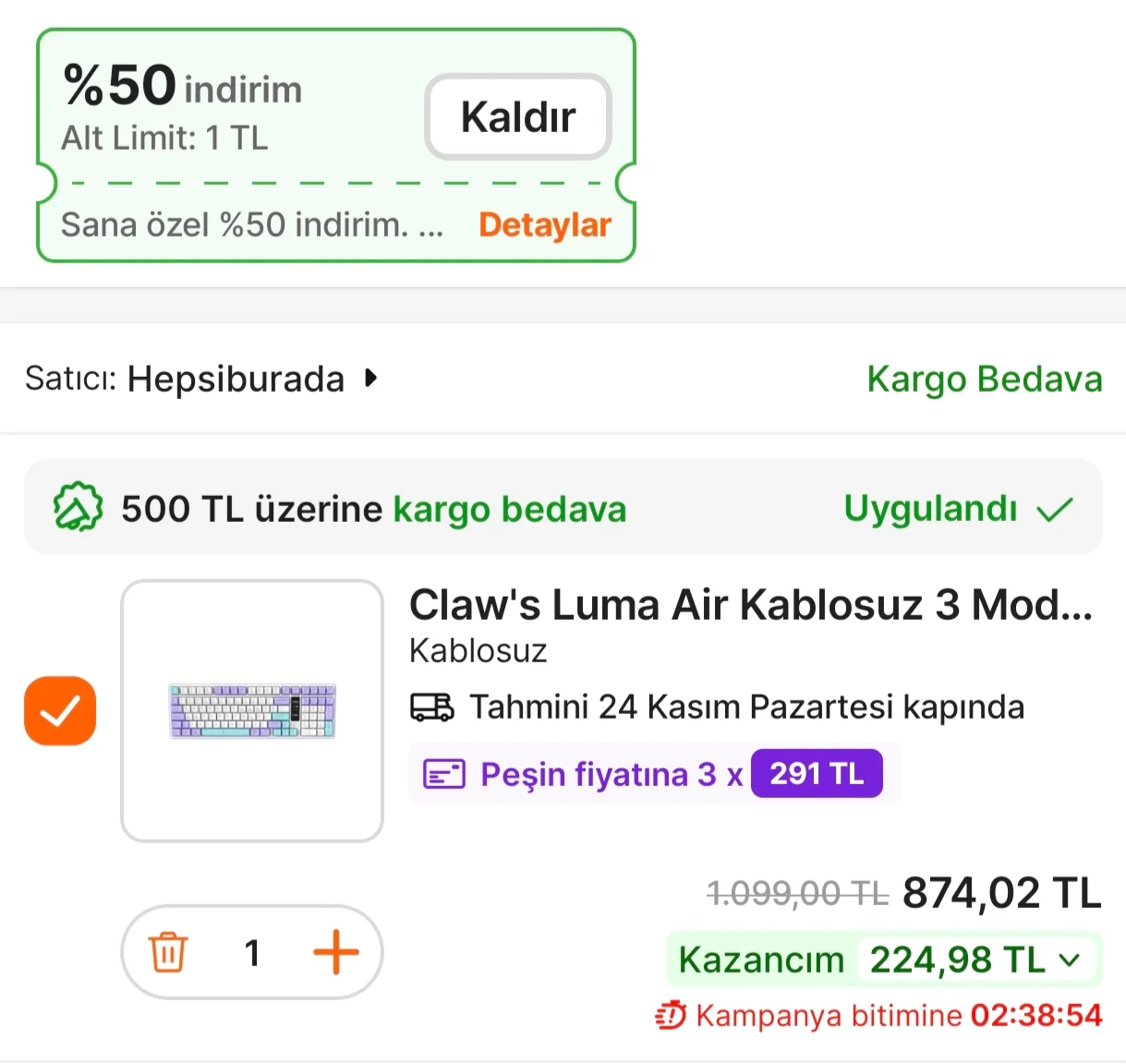The width and height of the screenshot is (1126, 1064).
Task: Open coupon Detaylar link
Action: 544,224
